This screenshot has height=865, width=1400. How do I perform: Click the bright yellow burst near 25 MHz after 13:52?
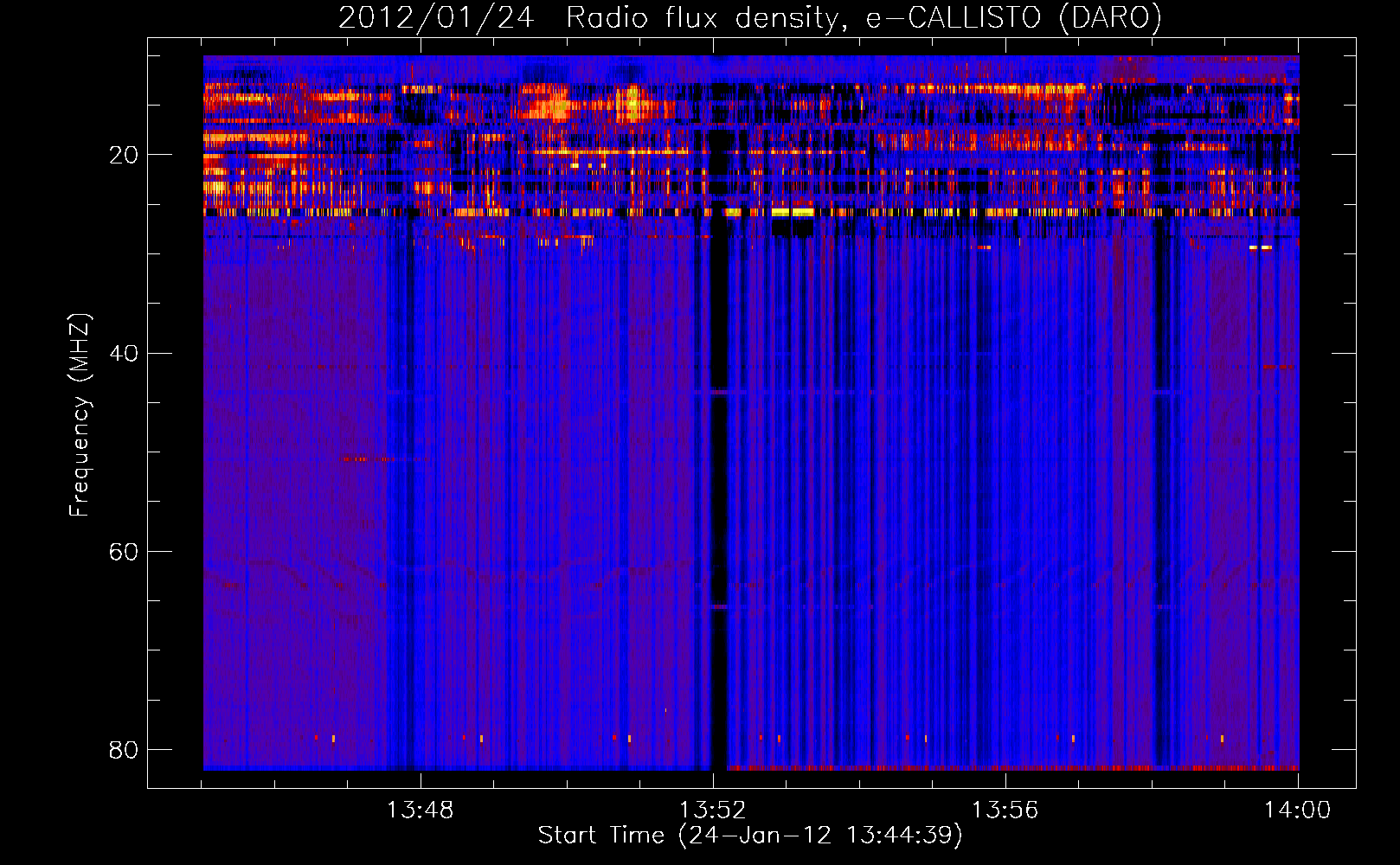point(793,212)
